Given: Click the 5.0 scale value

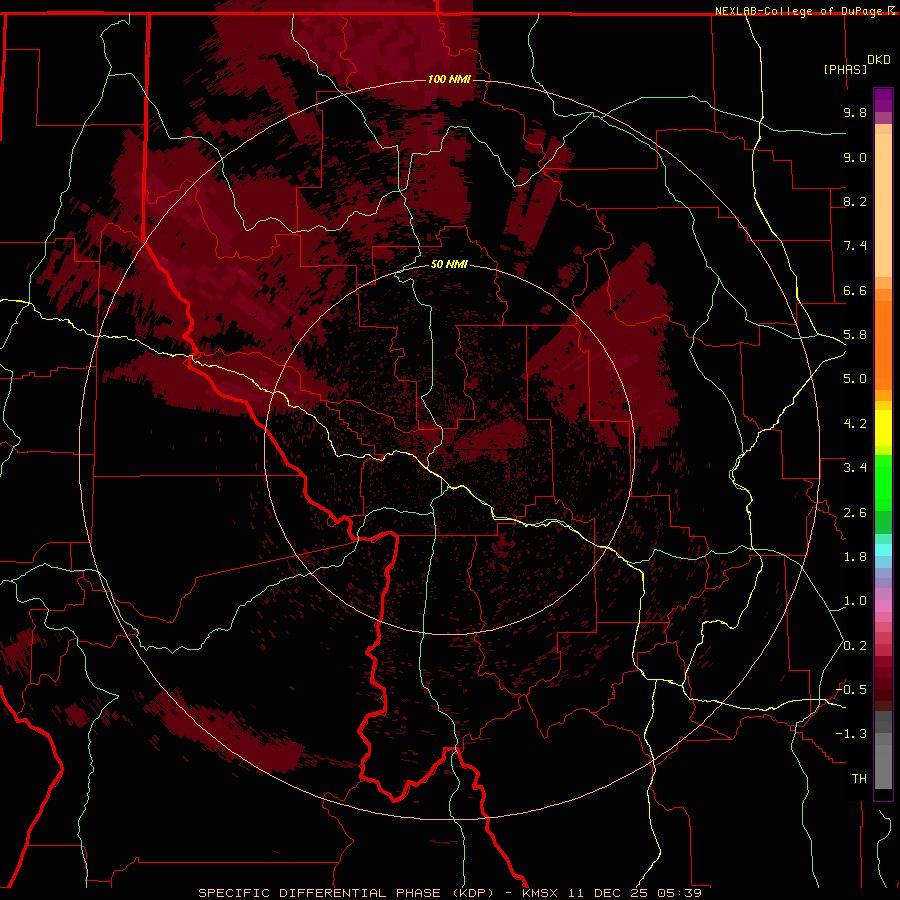Looking at the screenshot, I should [855, 379].
